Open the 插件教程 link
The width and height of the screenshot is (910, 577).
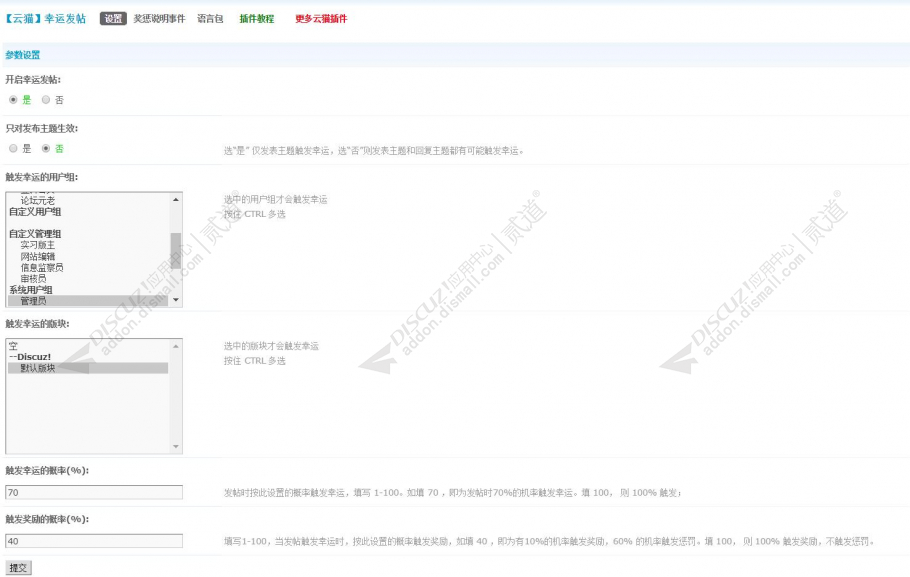click(257, 19)
